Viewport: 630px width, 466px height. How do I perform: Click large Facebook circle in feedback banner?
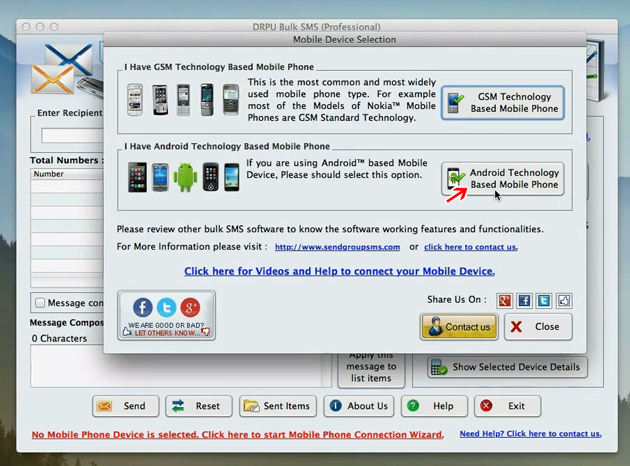pos(143,308)
